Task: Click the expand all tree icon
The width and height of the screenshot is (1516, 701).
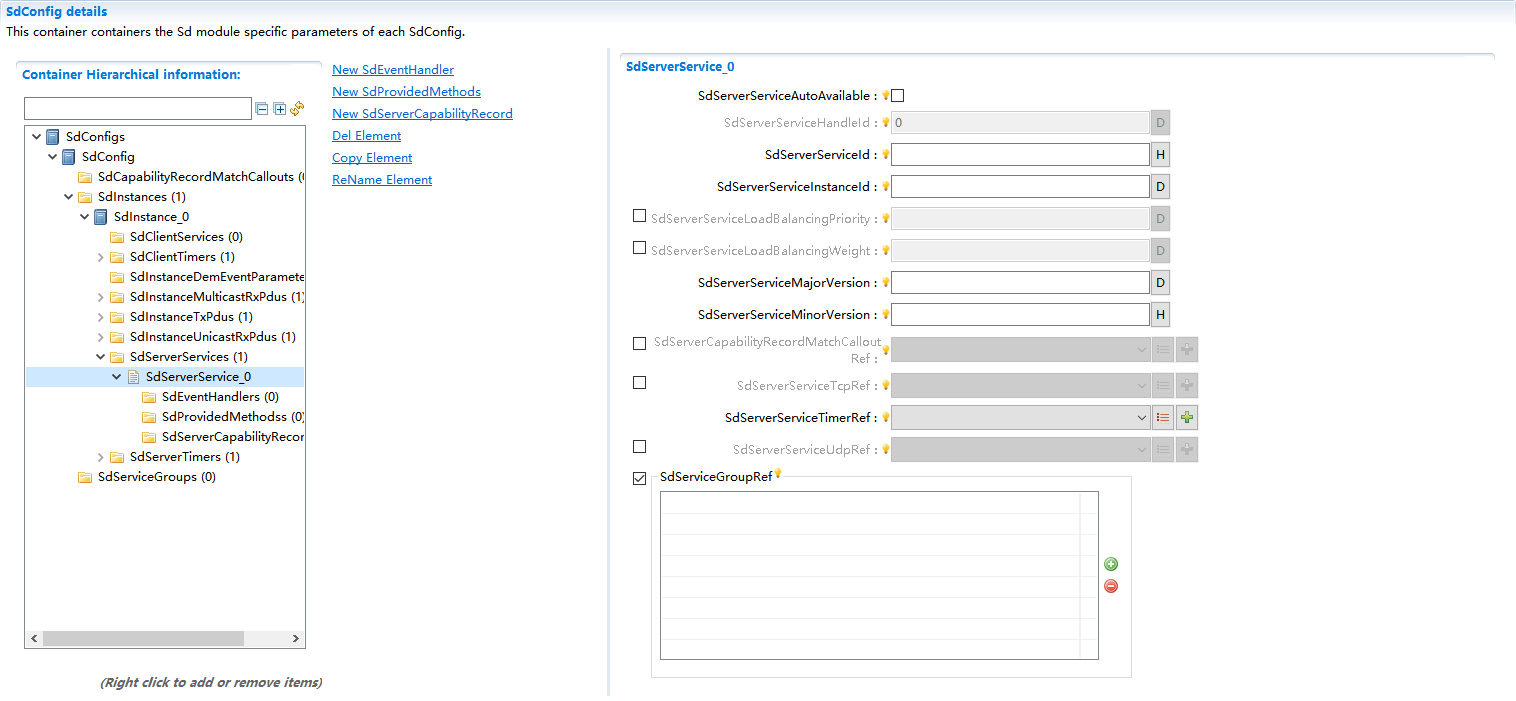Action: tap(280, 109)
